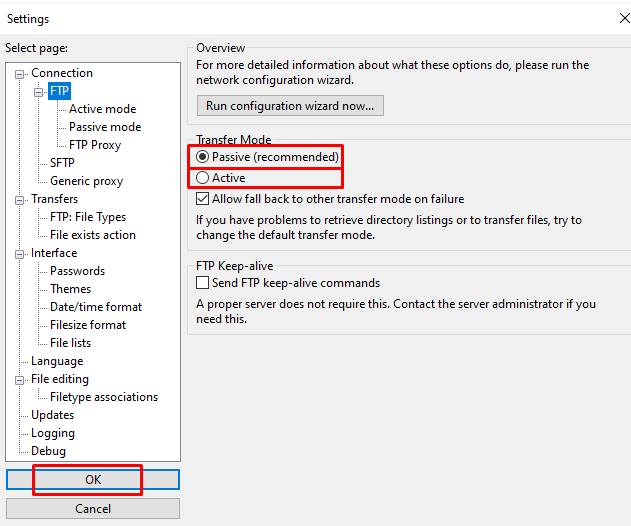Open the Passive mode settings page
The height and width of the screenshot is (526, 631).
pyautogui.click(x=105, y=127)
